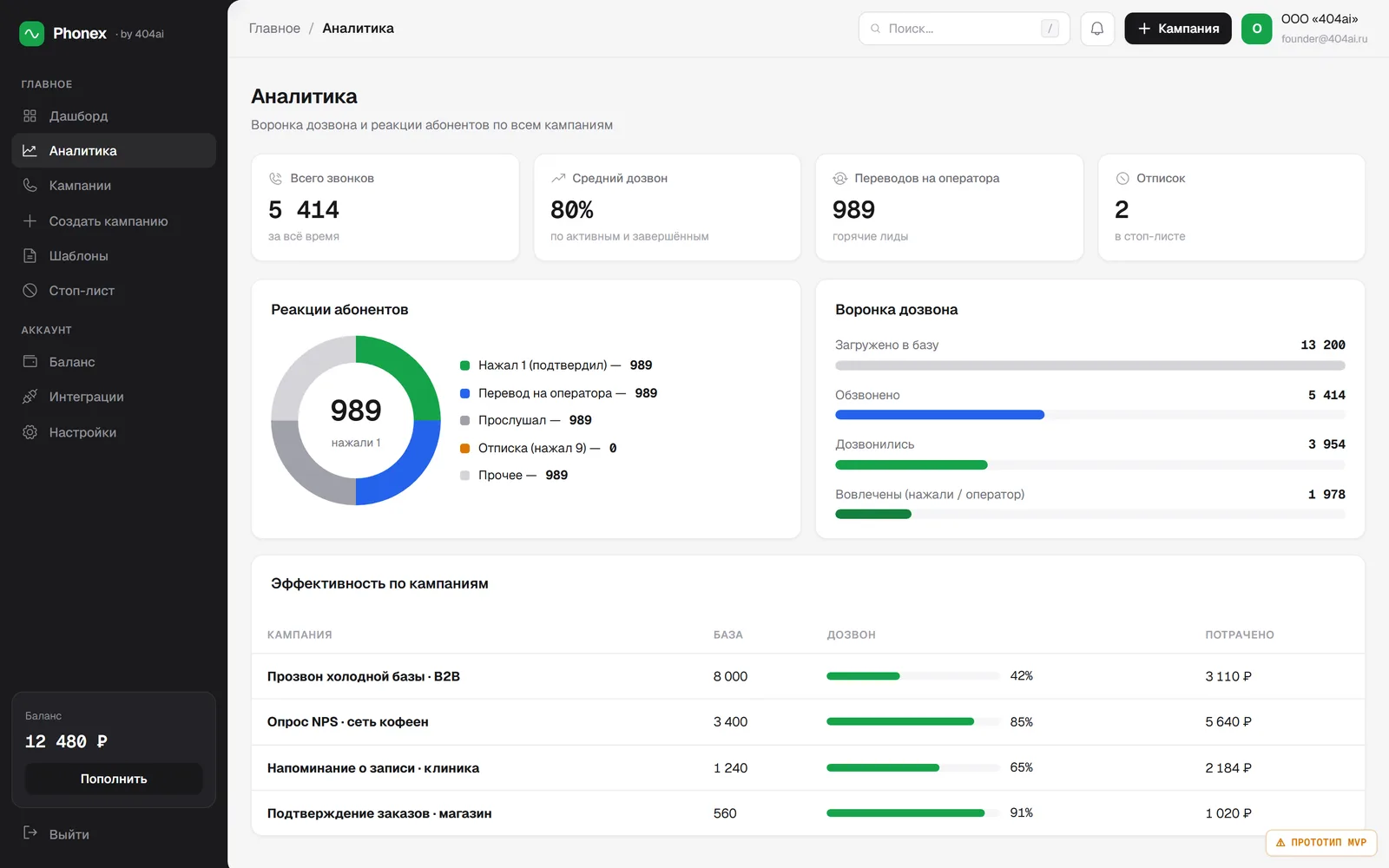The image size is (1389, 868).
Task: Go to Стоп-лист page
Action: coord(114,290)
